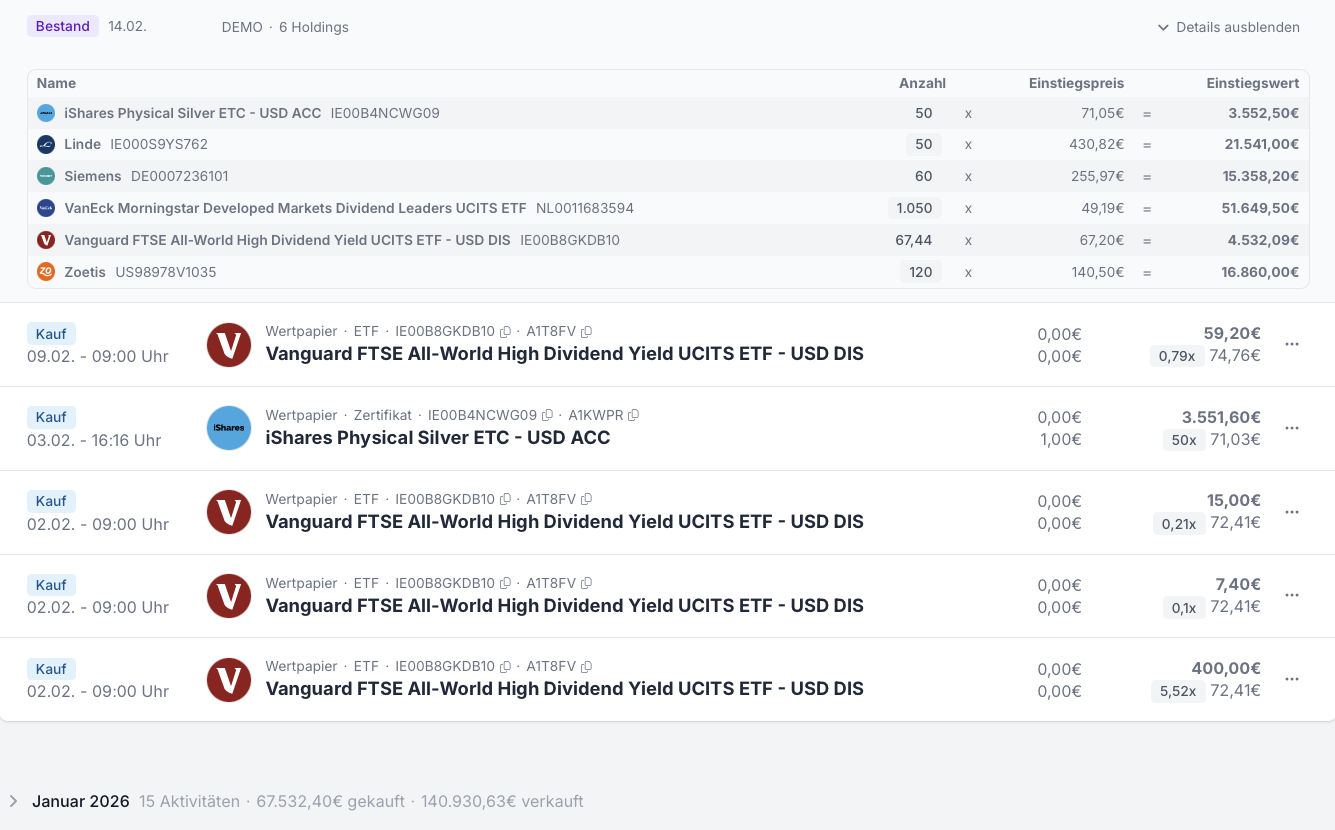This screenshot has height=830, width=1335.
Task: Click the Siemens logo in holdings table
Action: [46, 176]
